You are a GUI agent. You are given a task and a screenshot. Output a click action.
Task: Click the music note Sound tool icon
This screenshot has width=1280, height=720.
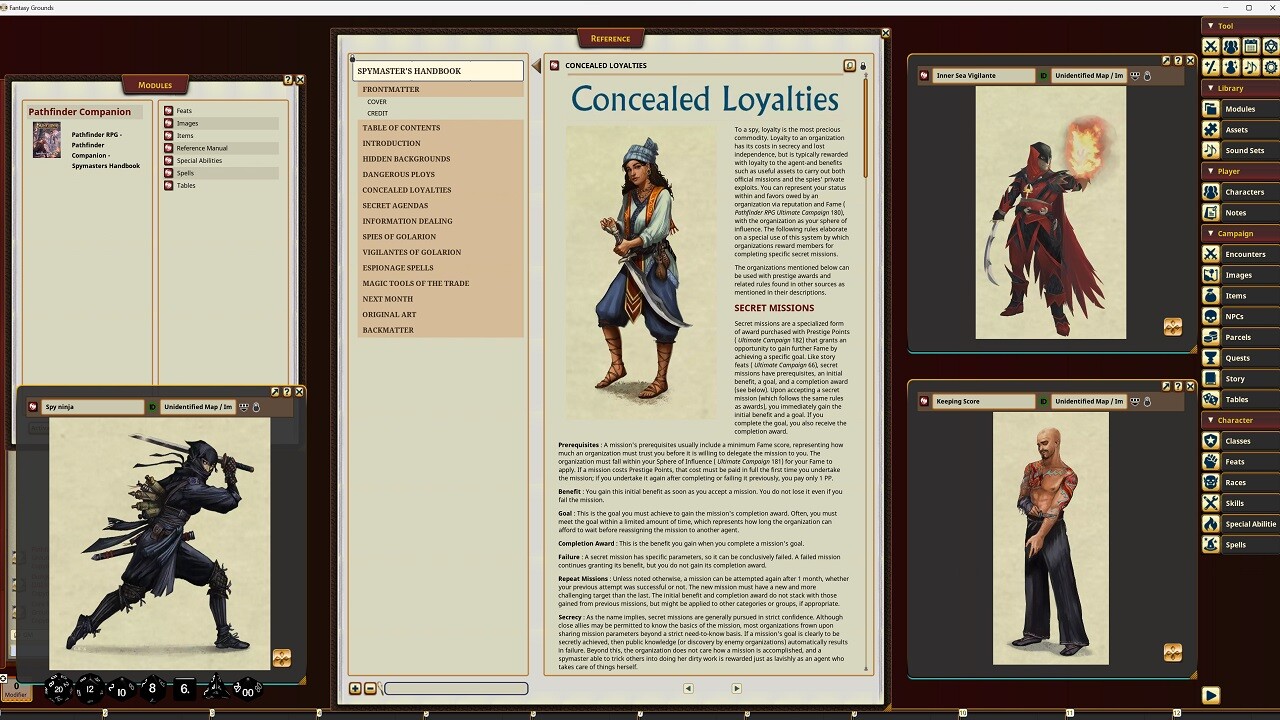[1251, 67]
